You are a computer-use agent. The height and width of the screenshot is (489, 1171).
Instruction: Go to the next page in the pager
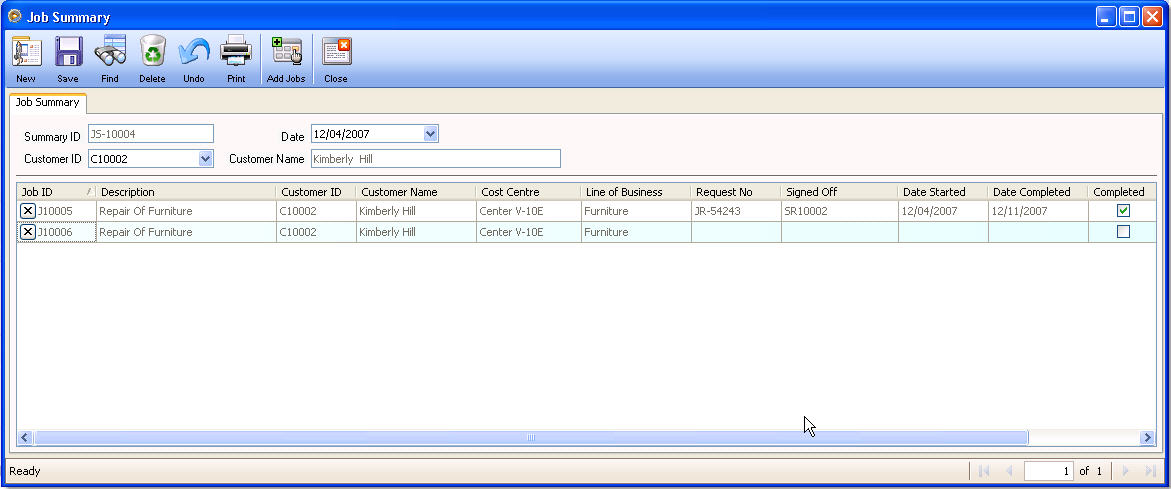1126,471
